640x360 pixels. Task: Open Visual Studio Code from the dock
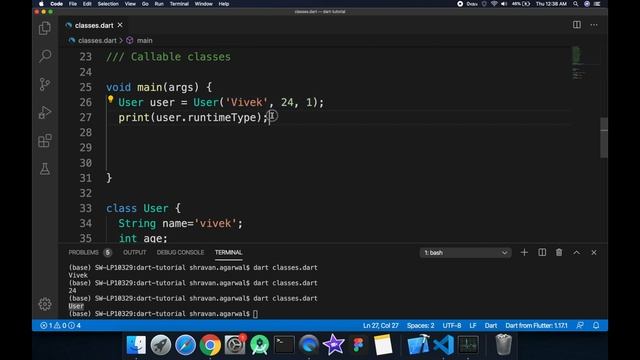(x=443, y=345)
